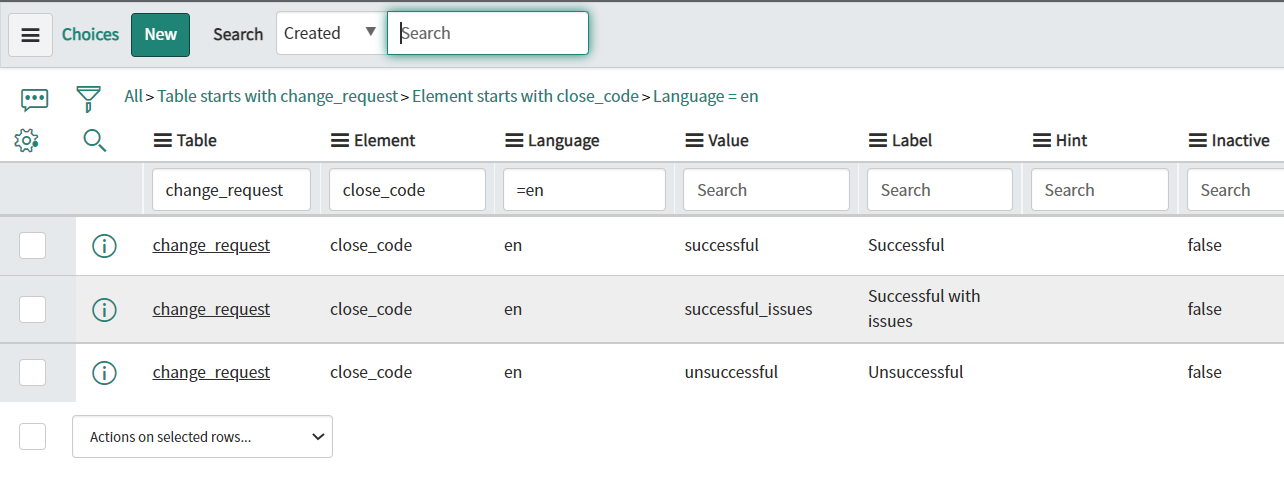Toggle the select-all checkbox beside Actions dropdown
The height and width of the screenshot is (478, 1284).
click(33, 436)
